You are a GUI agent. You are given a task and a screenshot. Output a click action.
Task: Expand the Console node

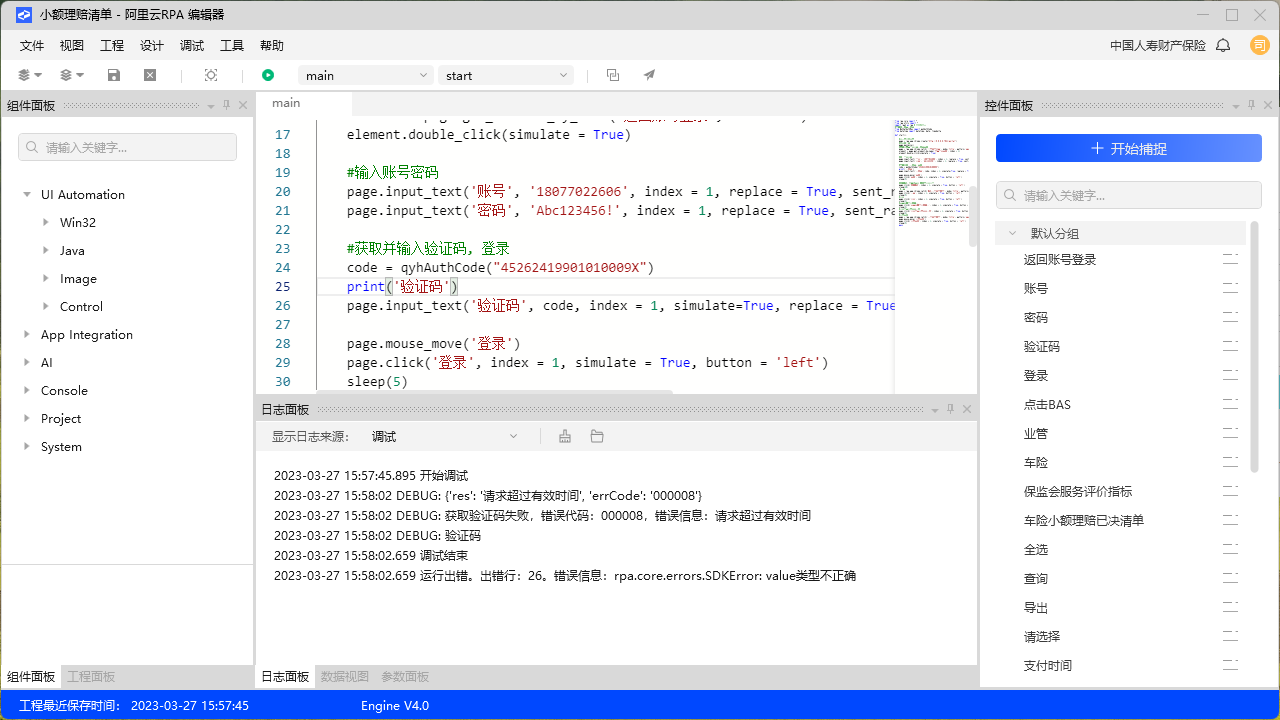point(27,391)
